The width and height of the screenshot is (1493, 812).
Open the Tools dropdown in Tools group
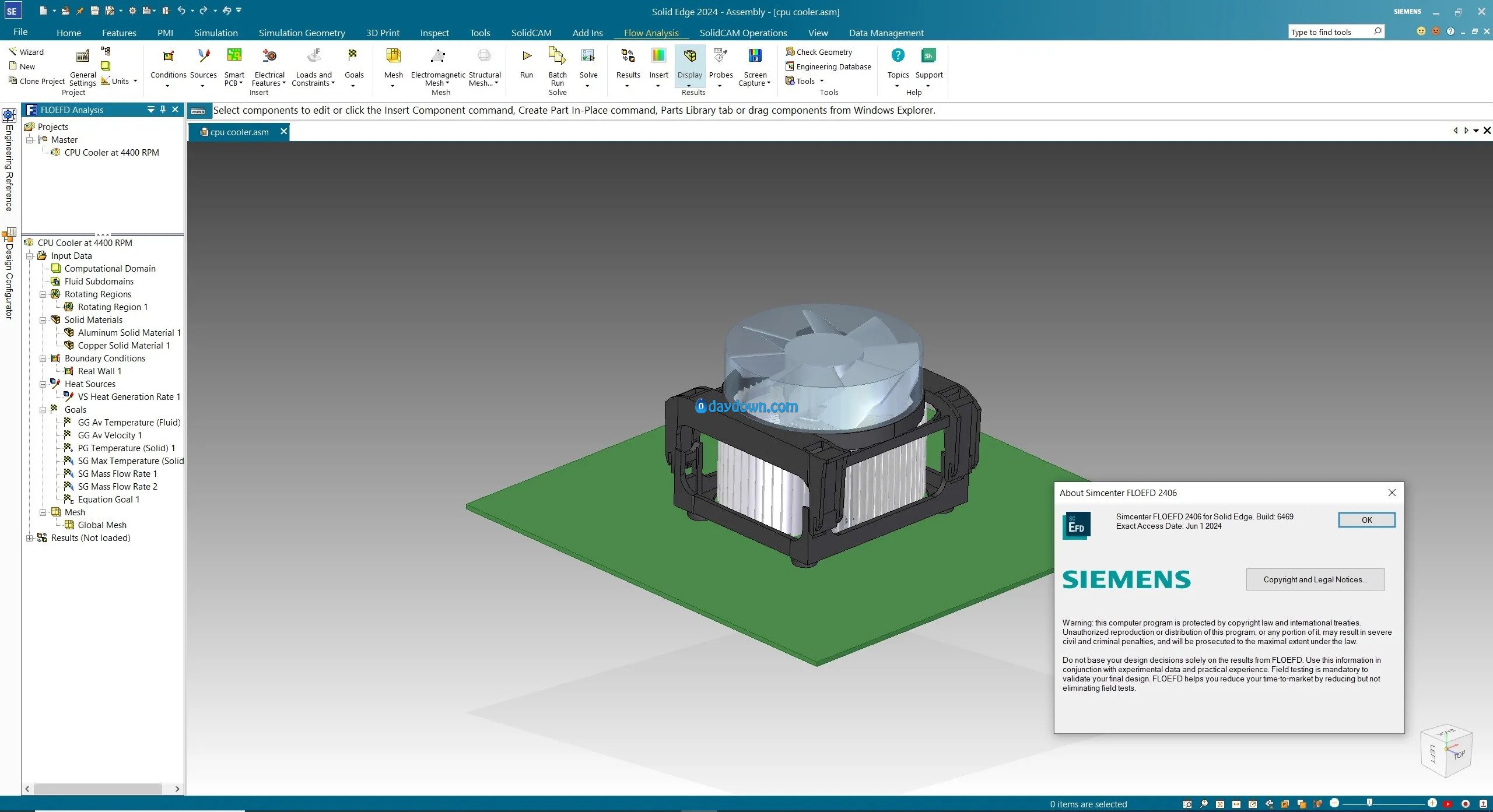[x=822, y=81]
